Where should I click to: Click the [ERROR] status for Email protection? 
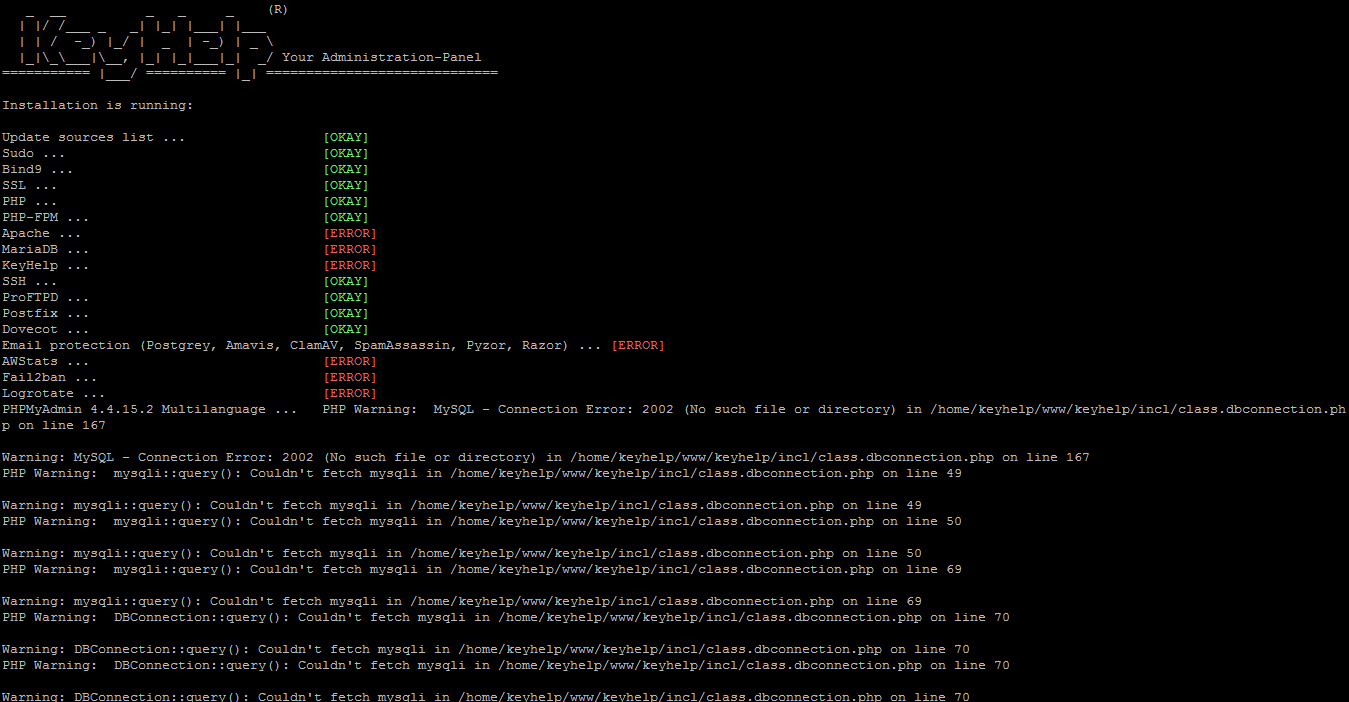(637, 345)
